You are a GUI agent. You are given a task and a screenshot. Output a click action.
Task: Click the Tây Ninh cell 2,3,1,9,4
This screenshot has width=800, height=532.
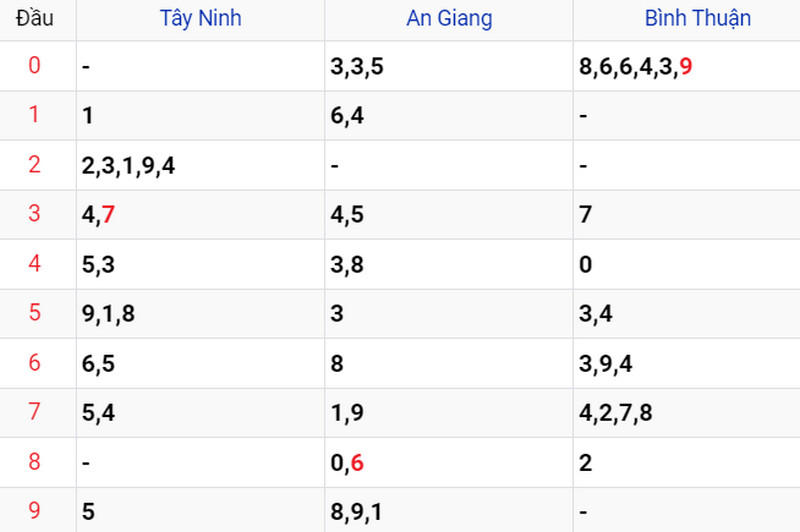[128, 166]
